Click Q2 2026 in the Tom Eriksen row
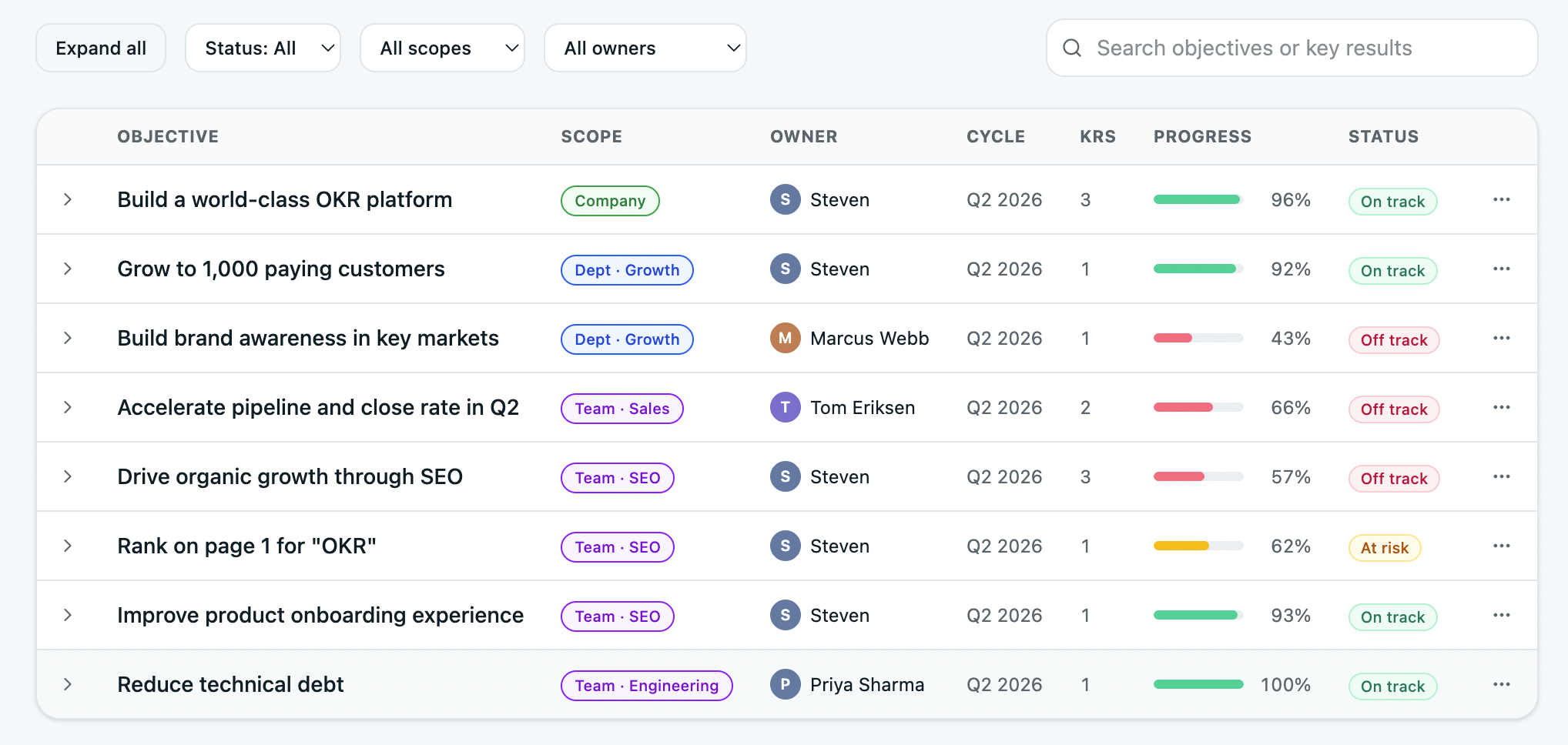This screenshot has width=1568, height=745. [1004, 407]
